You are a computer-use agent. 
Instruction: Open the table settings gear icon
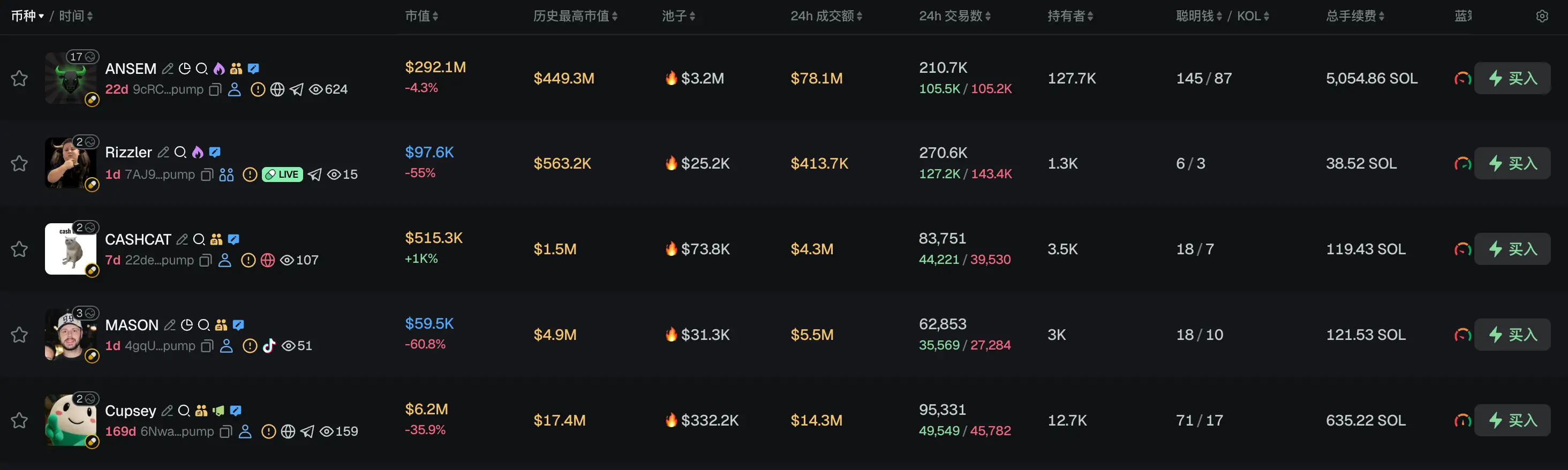point(1542,17)
